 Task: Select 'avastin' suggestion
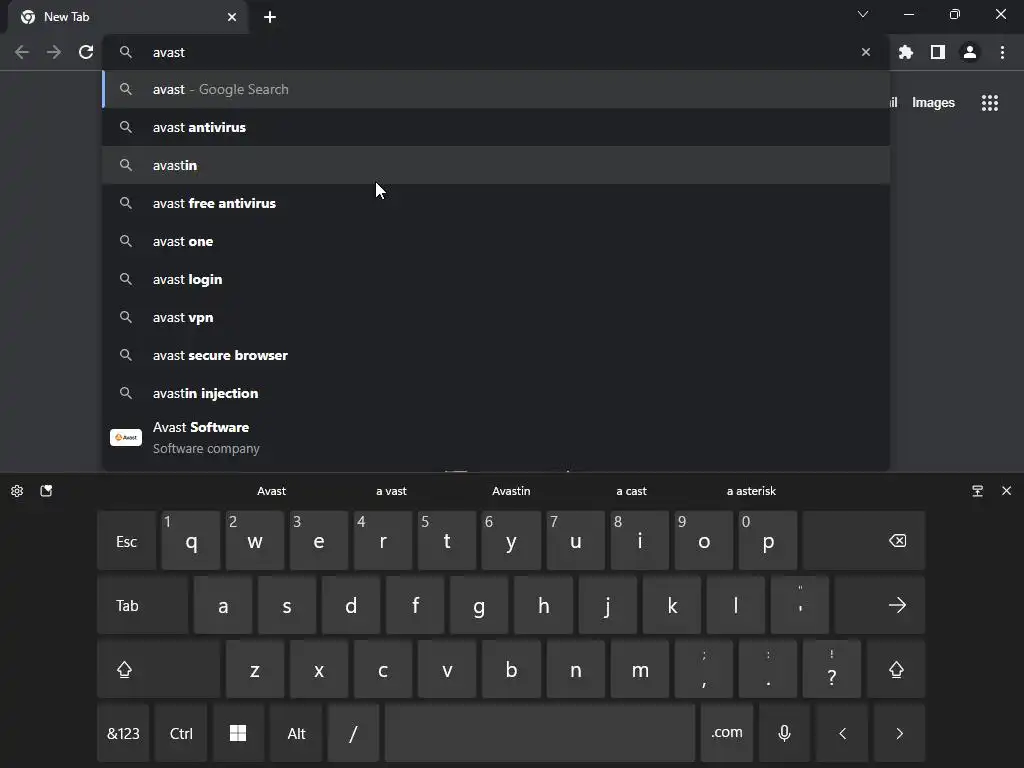point(496,165)
